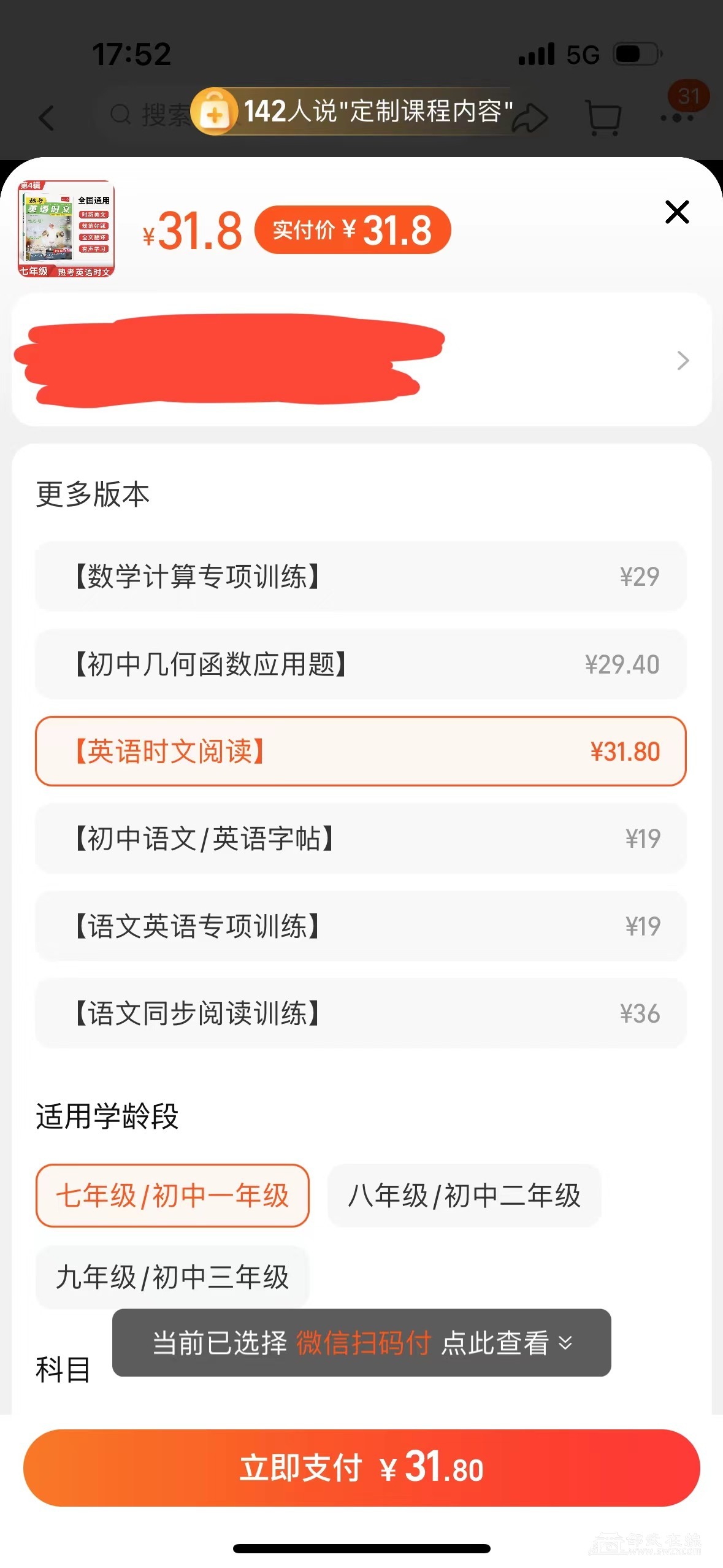Open the more options dots menu

[677, 117]
